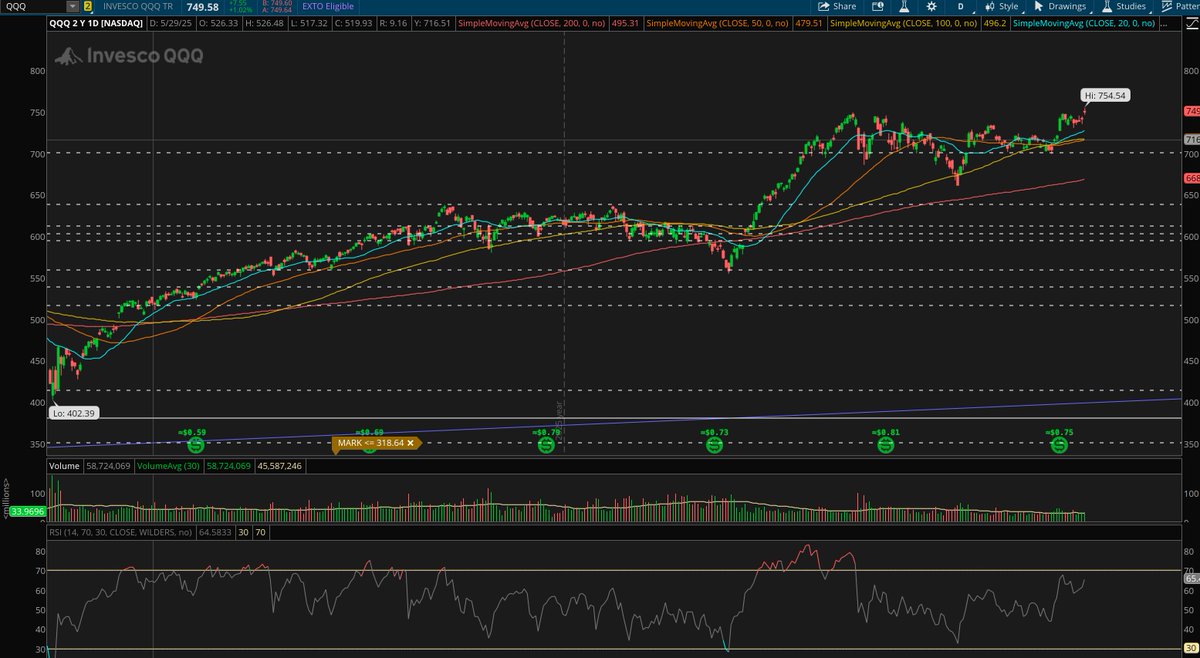The height and width of the screenshot is (658, 1200).
Task: Open the Studies menu
Action: [1129, 6]
